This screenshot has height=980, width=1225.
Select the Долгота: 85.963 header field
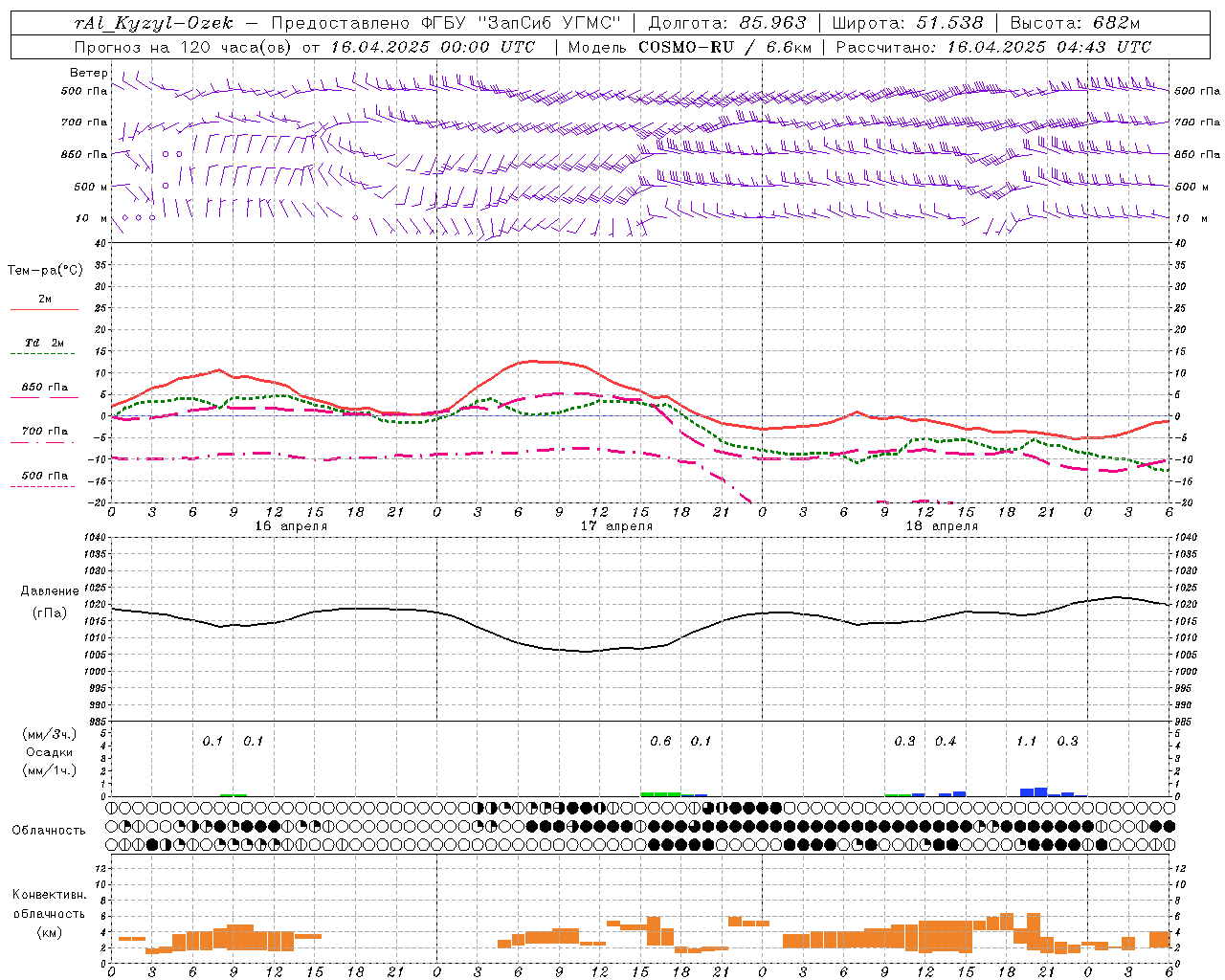tap(727, 23)
